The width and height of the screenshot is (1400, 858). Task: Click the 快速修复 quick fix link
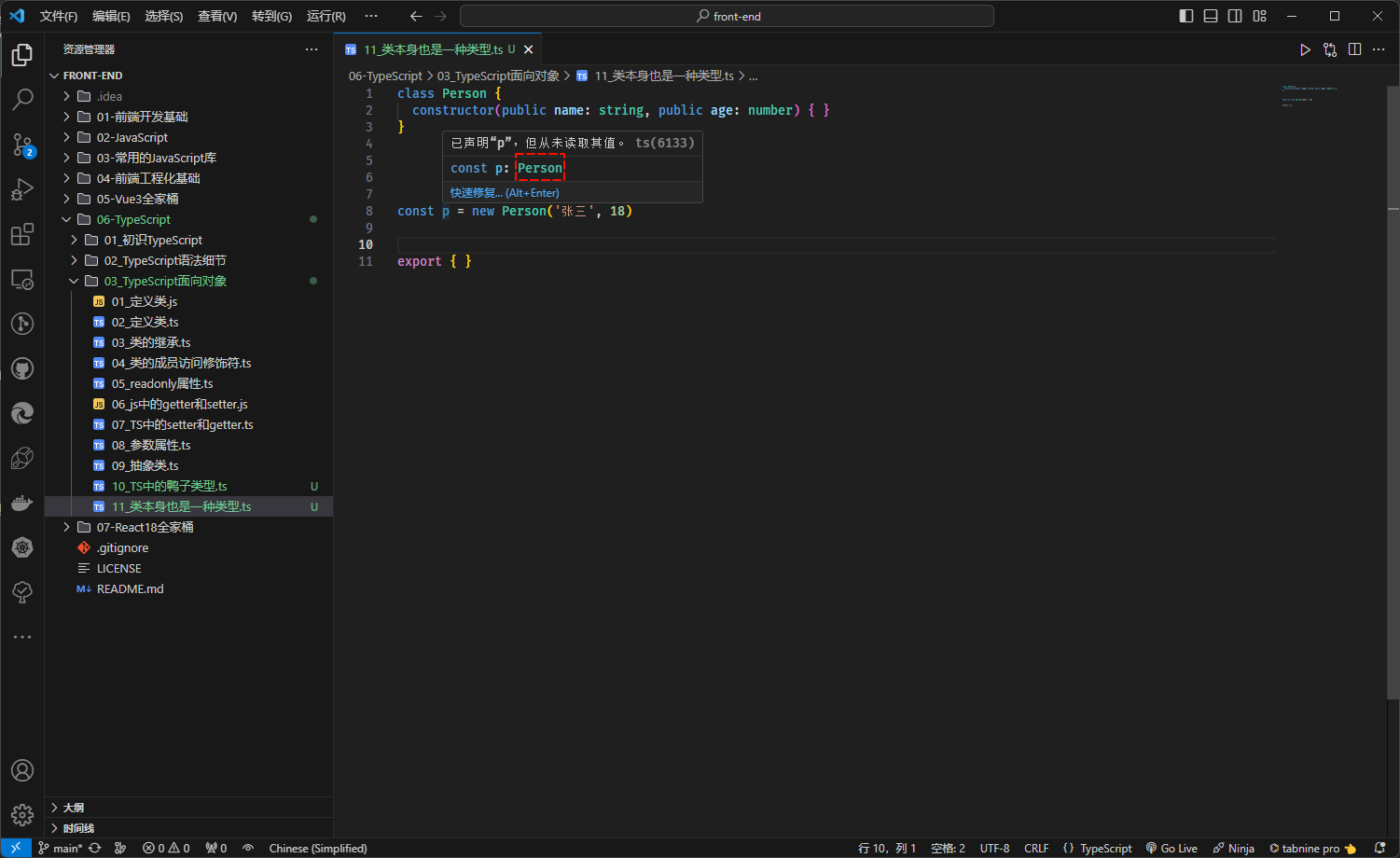click(476, 193)
